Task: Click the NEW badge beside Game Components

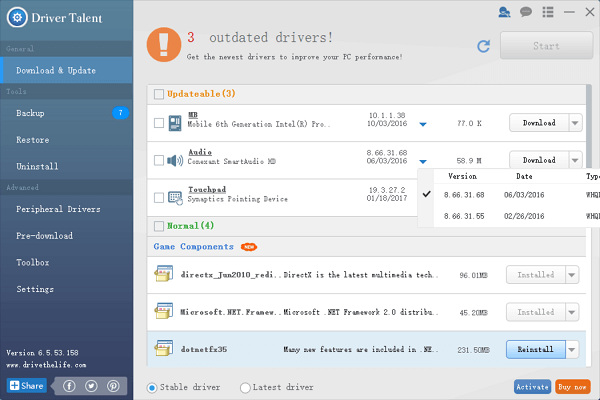Action: point(249,247)
